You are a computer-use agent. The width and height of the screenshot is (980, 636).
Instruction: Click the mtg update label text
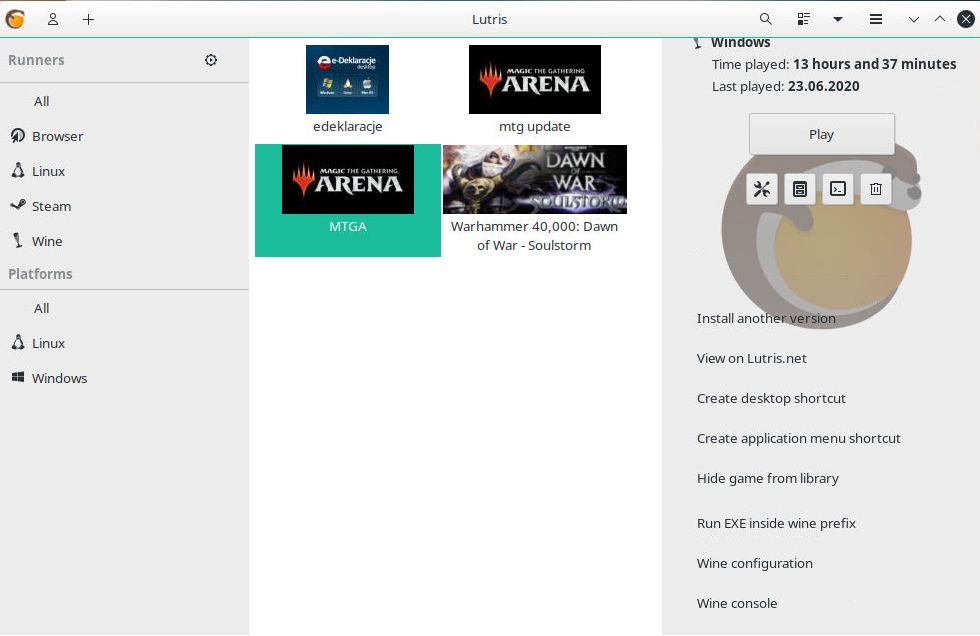[x=535, y=127]
